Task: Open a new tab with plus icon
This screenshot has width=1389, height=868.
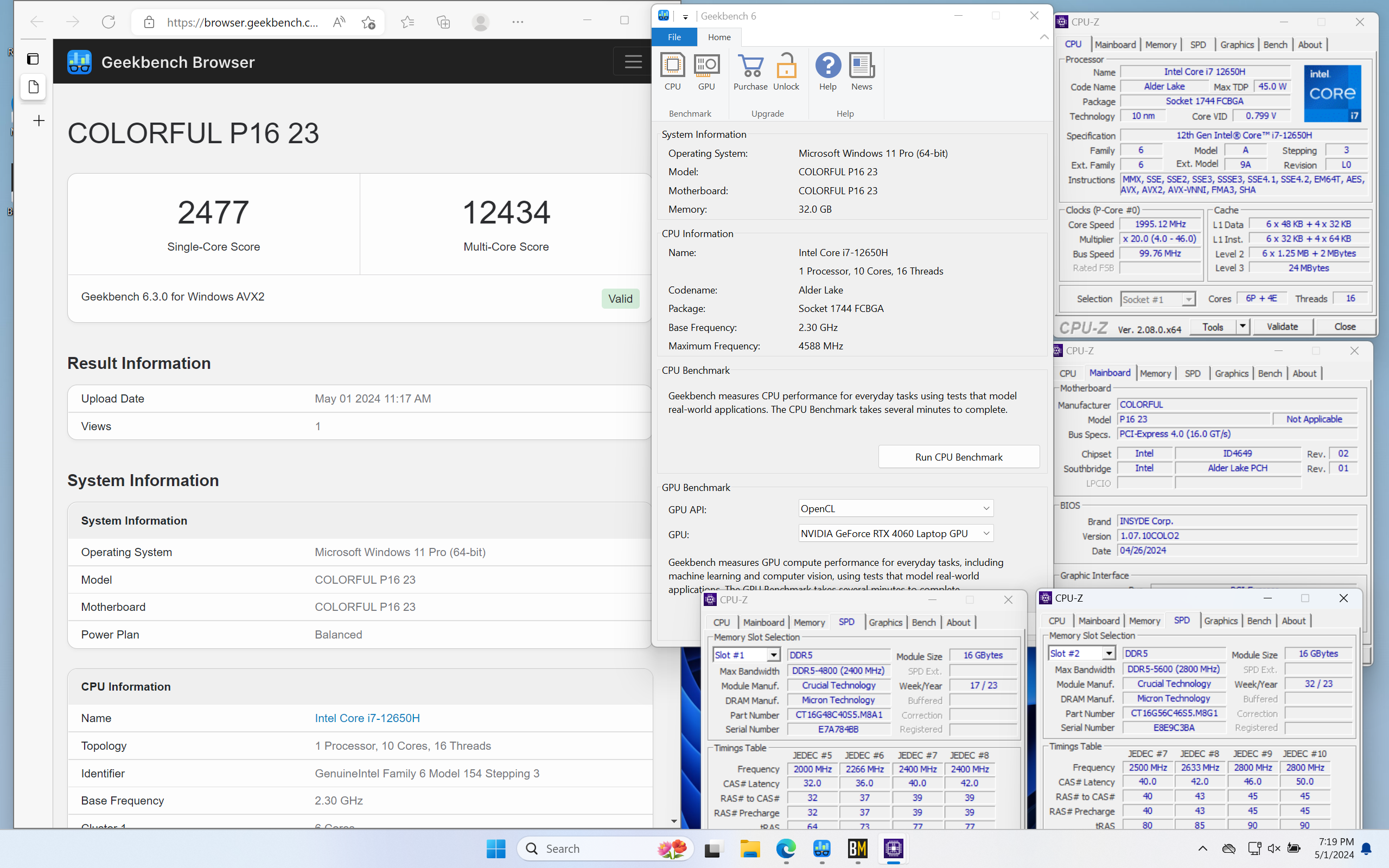Action: [x=39, y=120]
